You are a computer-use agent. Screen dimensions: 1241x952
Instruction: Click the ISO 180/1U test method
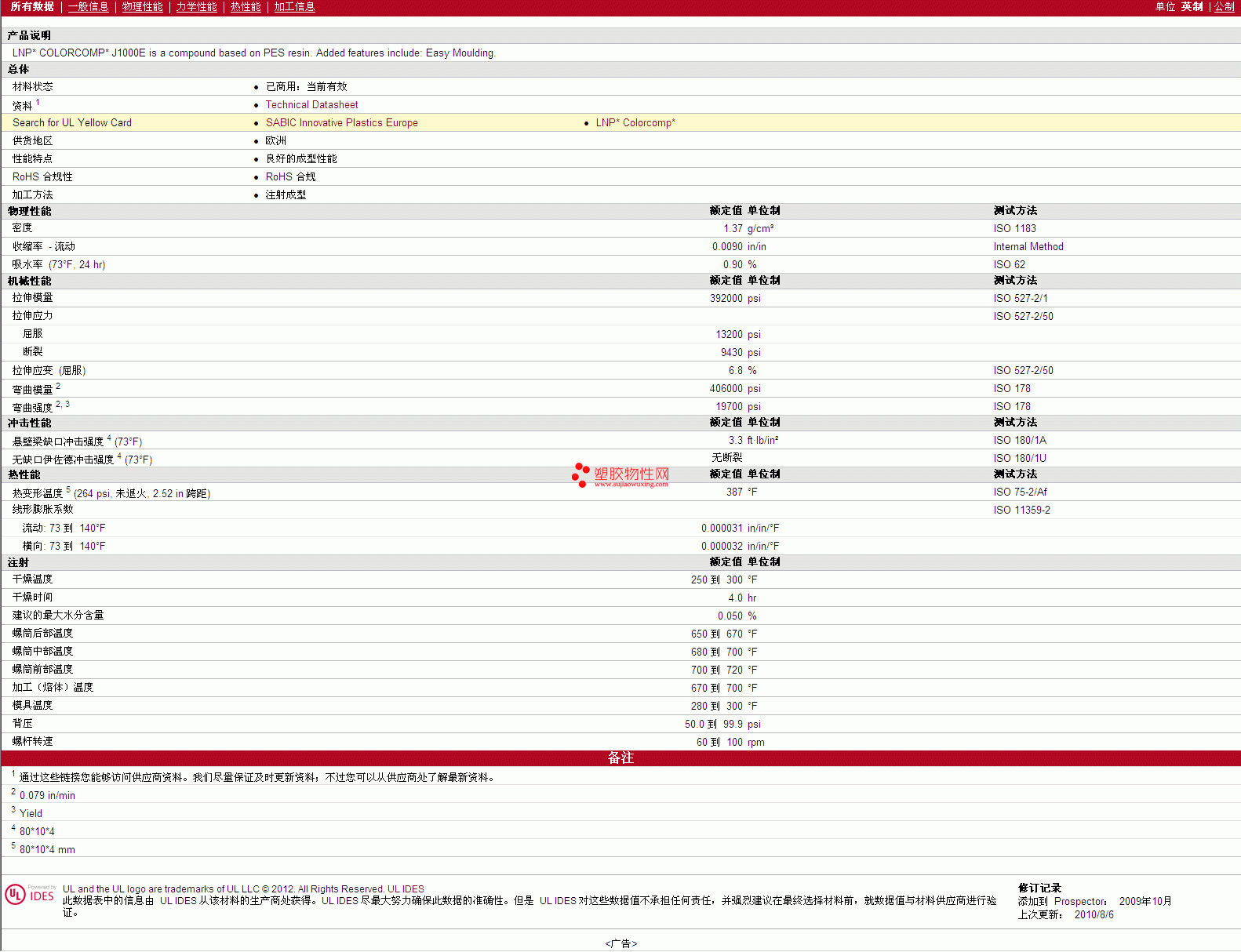[1020, 458]
